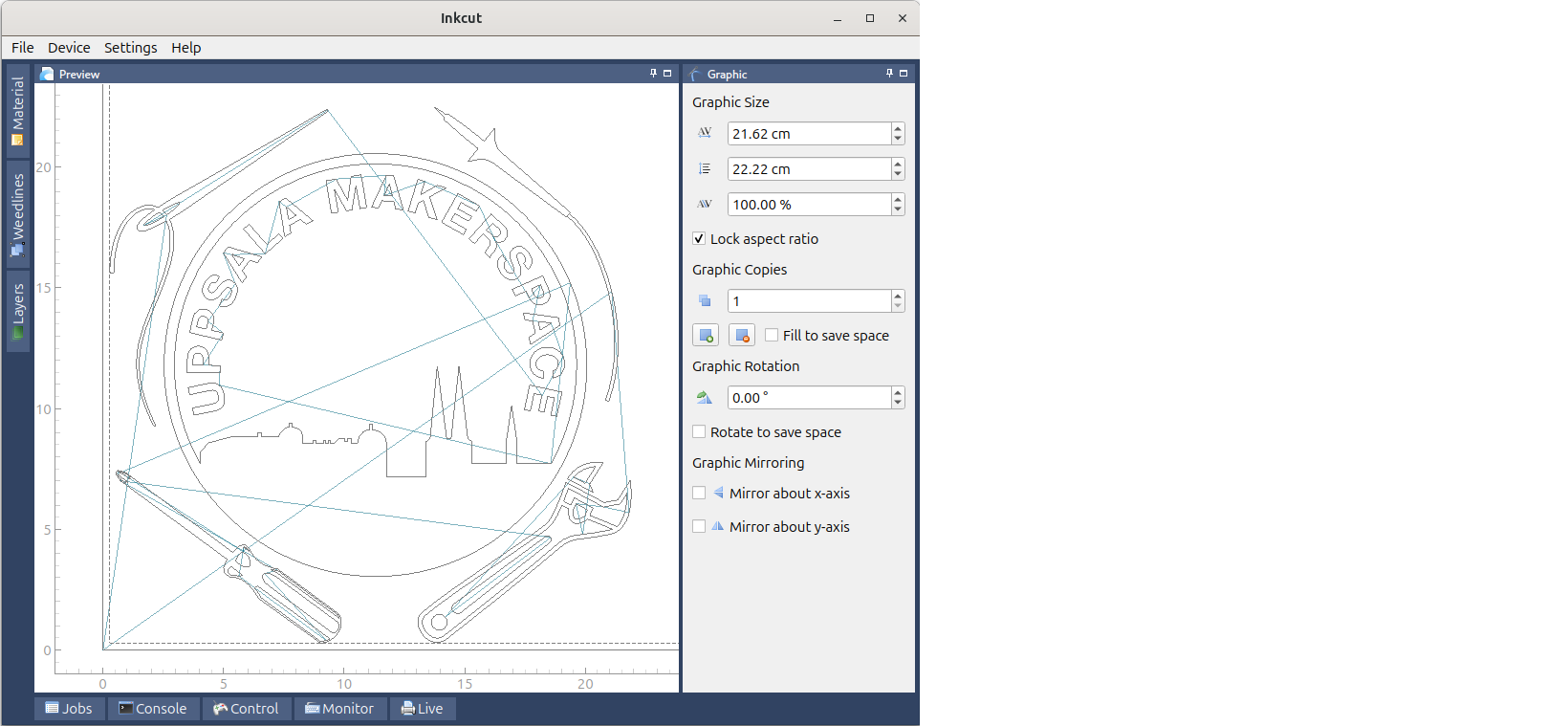This screenshot has width=1568, height=726.
Task: Open the Console tab
Action: point(153,709)
